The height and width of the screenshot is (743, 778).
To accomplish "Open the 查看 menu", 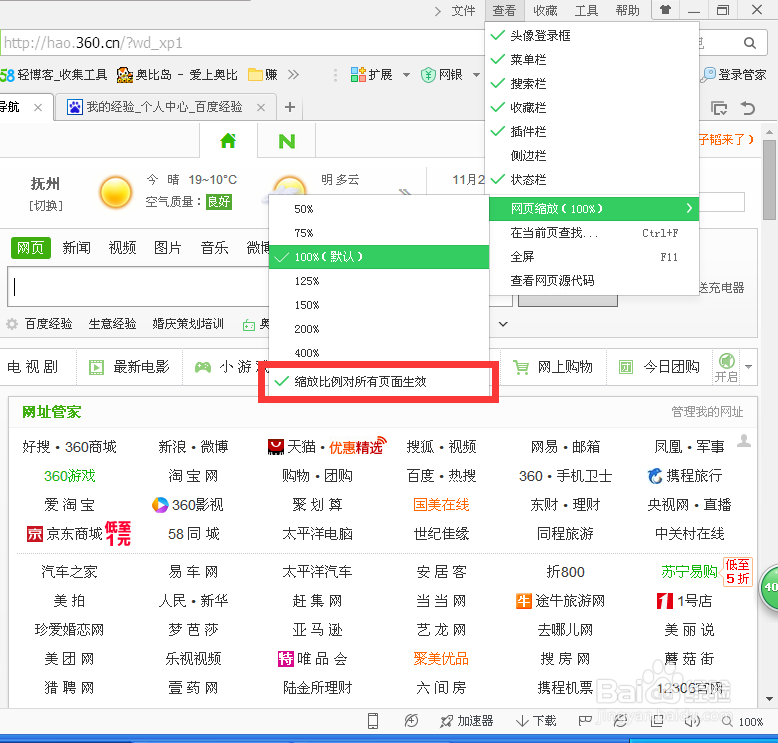I will coord(504,10).
